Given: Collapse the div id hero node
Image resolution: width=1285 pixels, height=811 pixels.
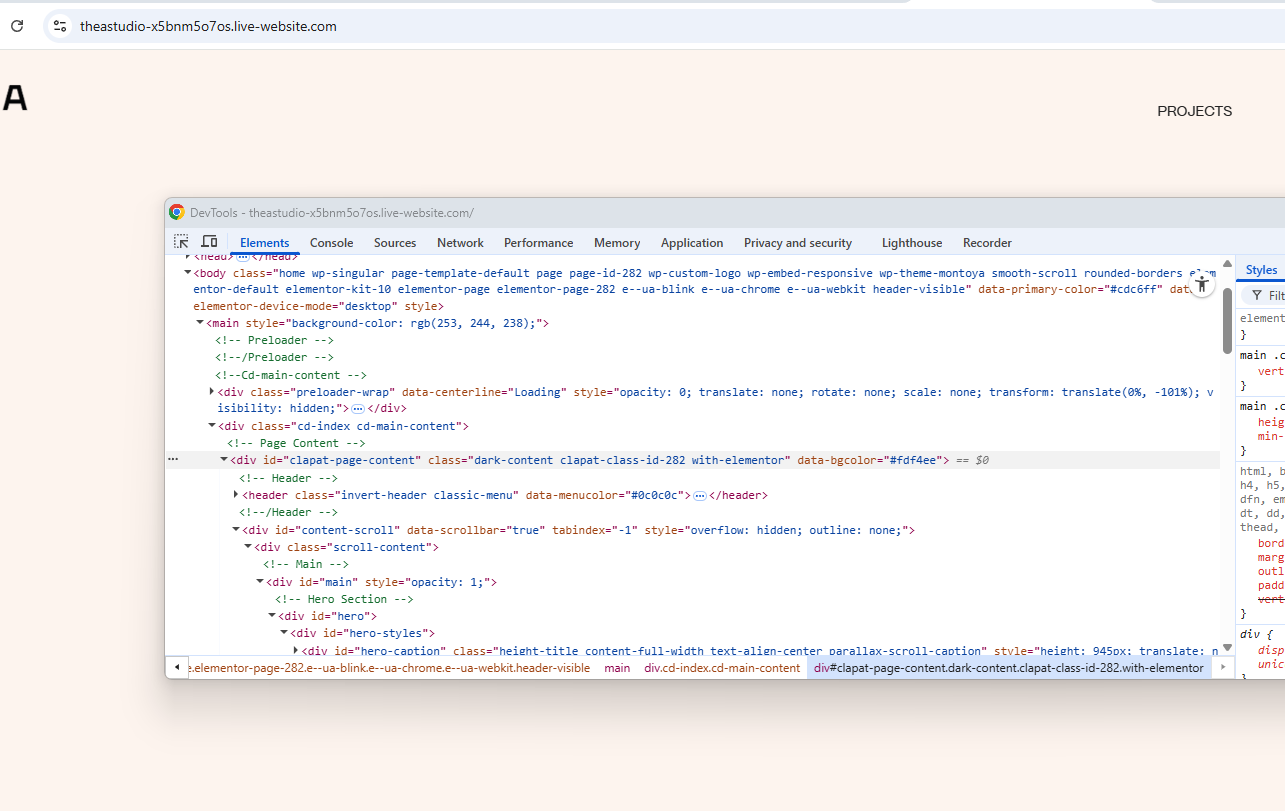Looking at the screenshot, I should [x=272, y=616].
